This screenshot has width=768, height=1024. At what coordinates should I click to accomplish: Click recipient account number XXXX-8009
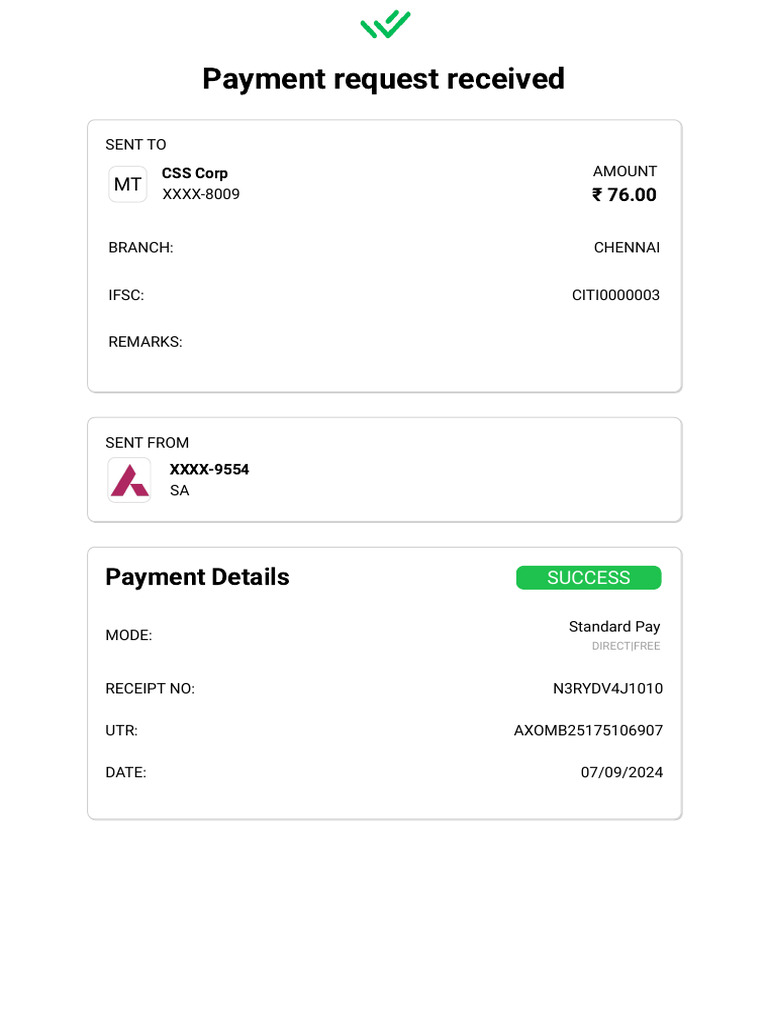coord(201,194)
